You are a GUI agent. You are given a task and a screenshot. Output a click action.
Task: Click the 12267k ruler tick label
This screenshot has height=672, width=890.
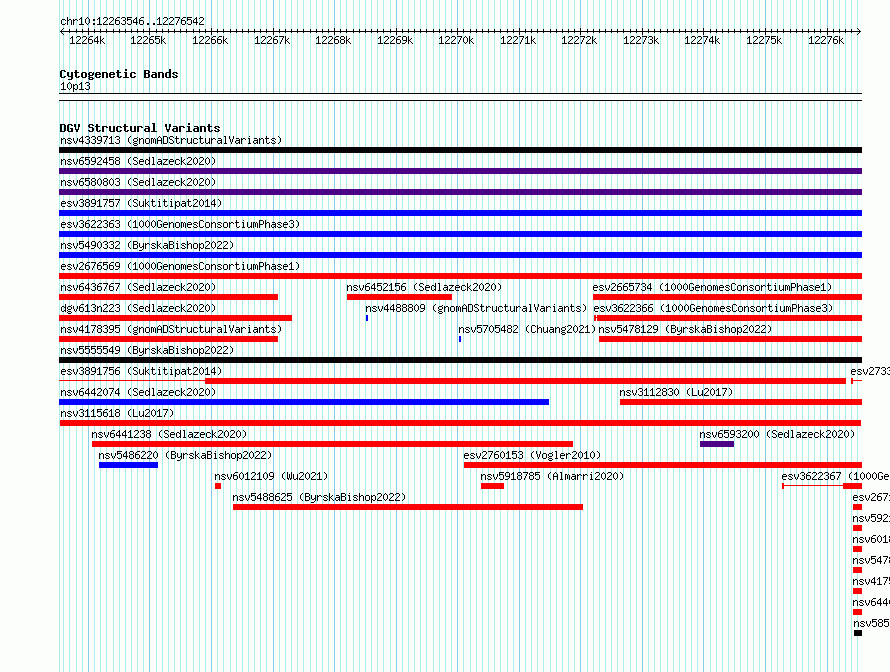pyautogui.click(x=272, y=40)
